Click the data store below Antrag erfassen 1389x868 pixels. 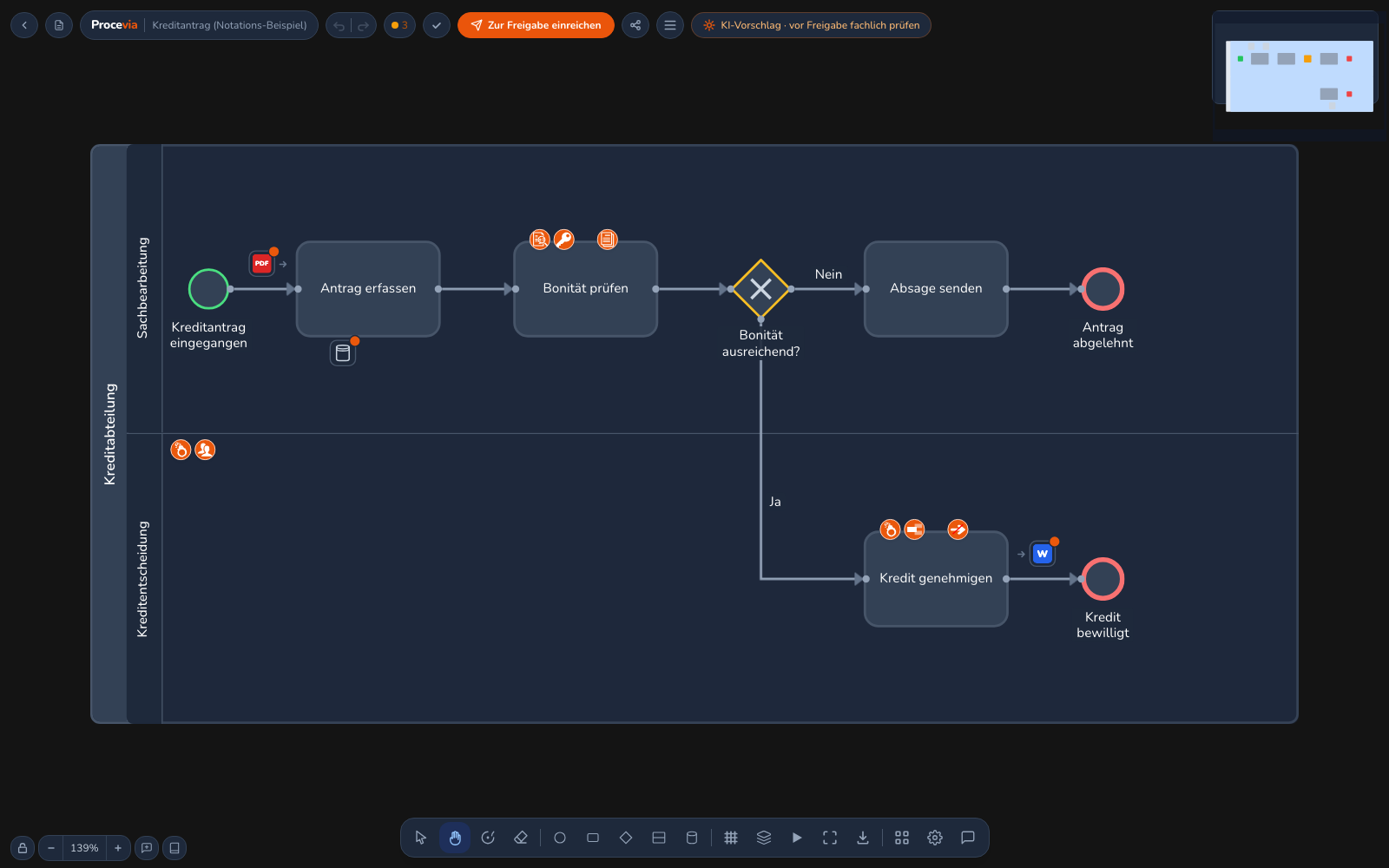pyautogui.click(x=343, y=353)
